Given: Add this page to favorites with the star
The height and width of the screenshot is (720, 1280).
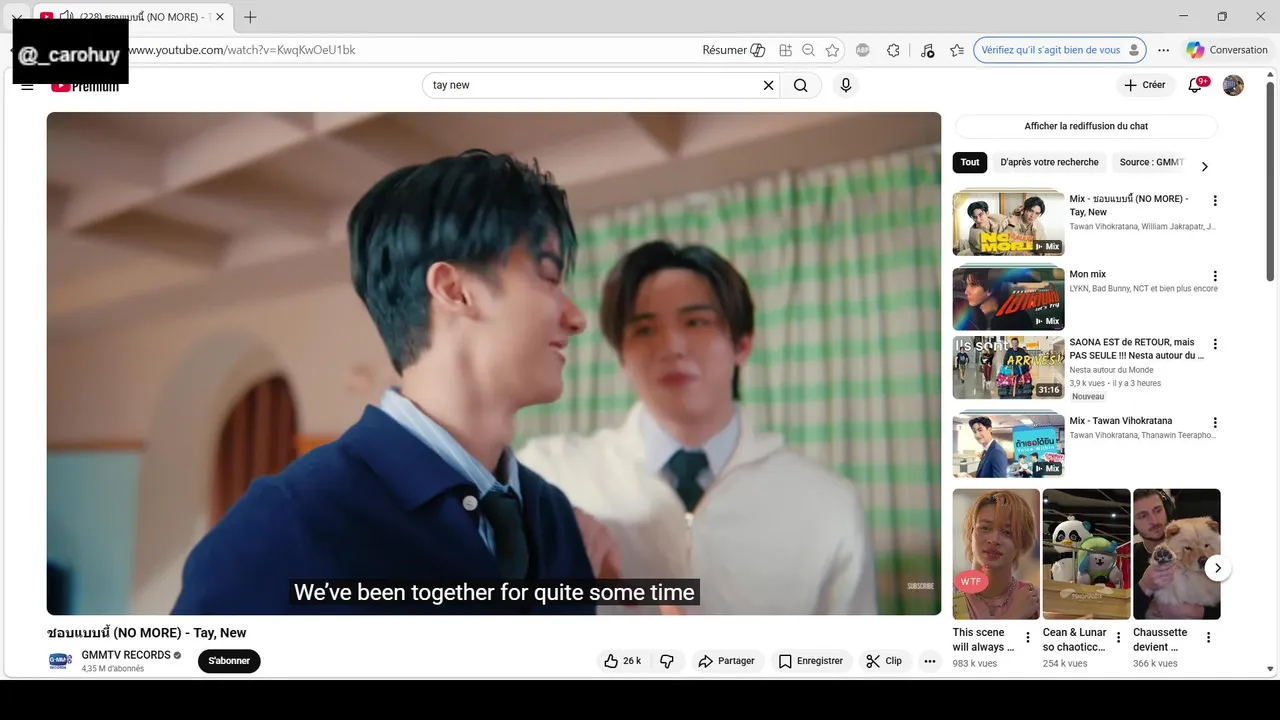Looking at the screenshot, I should tap(832, 50).
